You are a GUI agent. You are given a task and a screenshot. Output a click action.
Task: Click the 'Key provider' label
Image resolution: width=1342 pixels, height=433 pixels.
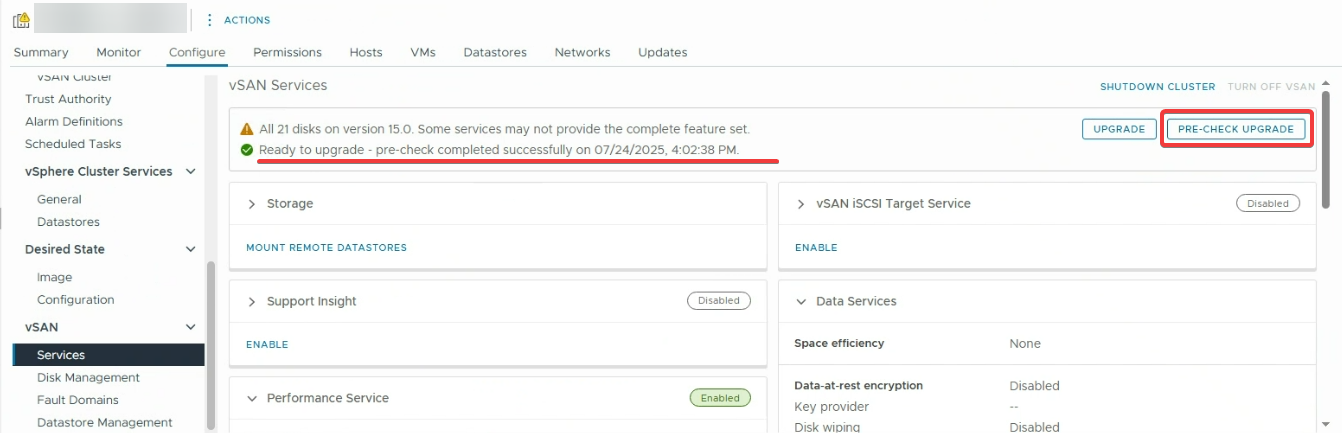831,407
